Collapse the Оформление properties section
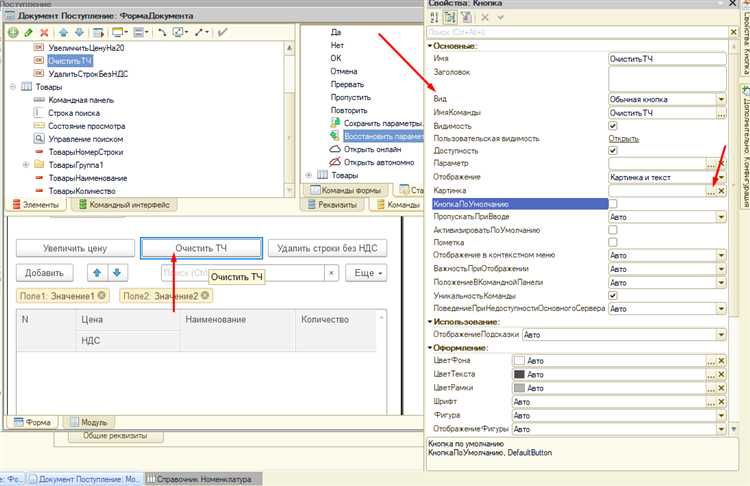 tap(430, 348)
